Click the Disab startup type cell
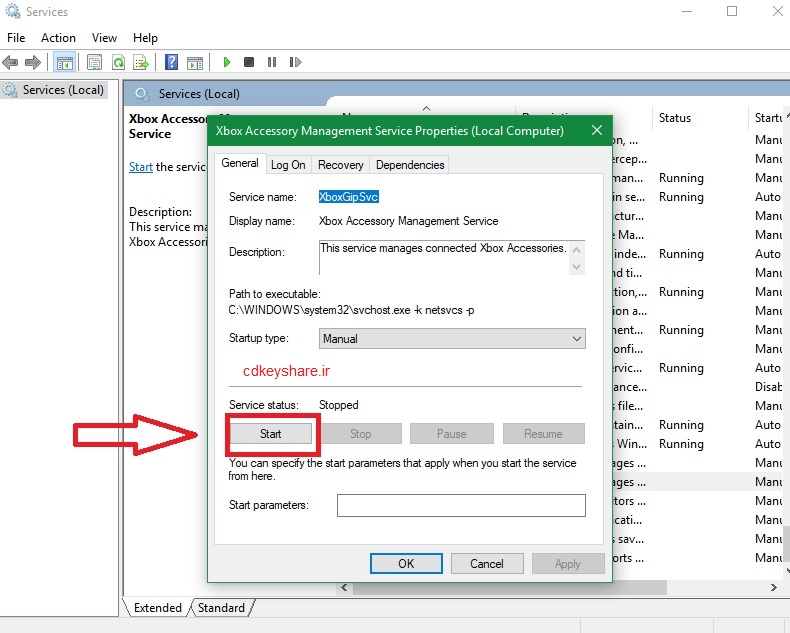This screenshot has width=790, height=633. (x=768, y=387)
